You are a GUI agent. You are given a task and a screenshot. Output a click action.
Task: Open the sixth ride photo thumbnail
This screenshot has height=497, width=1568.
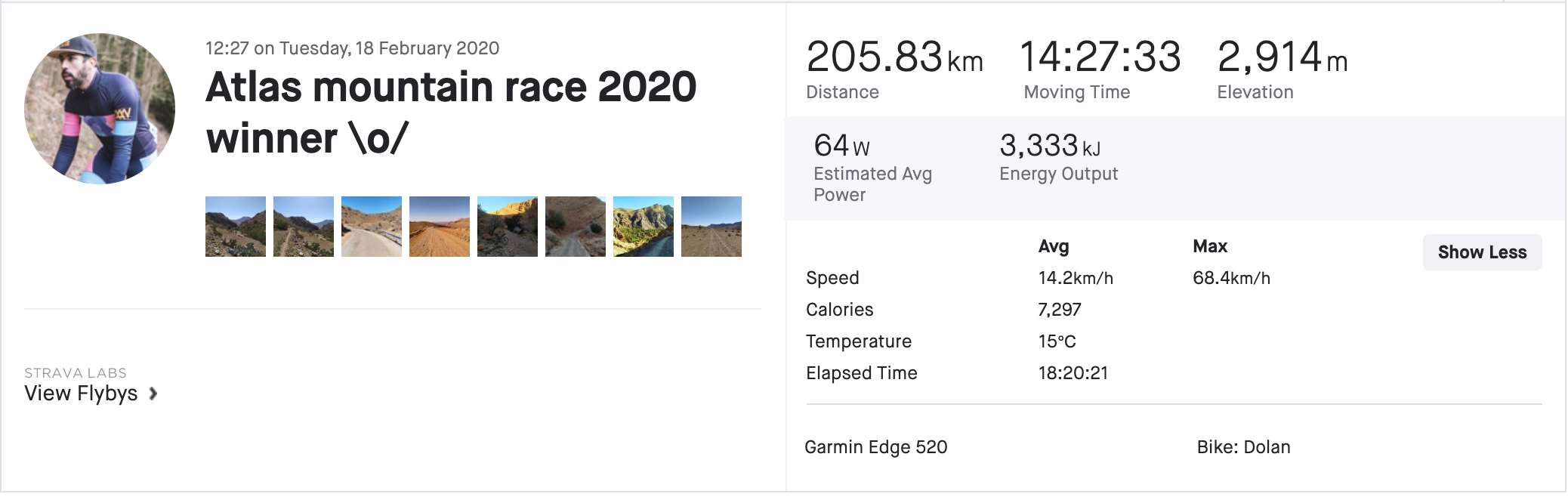pyautogui.click(x=576, y=227)
